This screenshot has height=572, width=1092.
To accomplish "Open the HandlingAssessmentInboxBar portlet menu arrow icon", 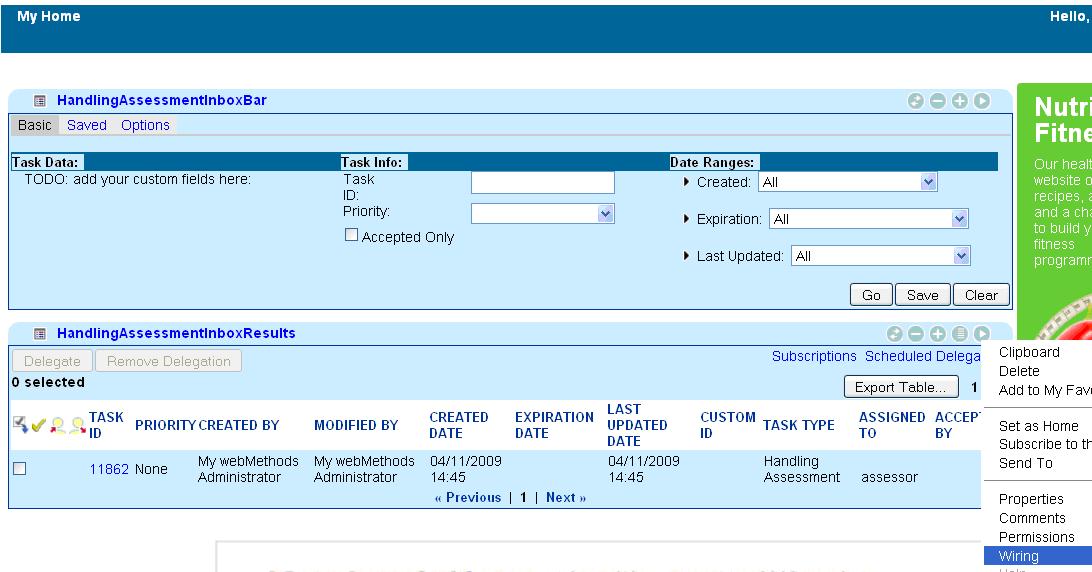I will (x=982, y=101).
